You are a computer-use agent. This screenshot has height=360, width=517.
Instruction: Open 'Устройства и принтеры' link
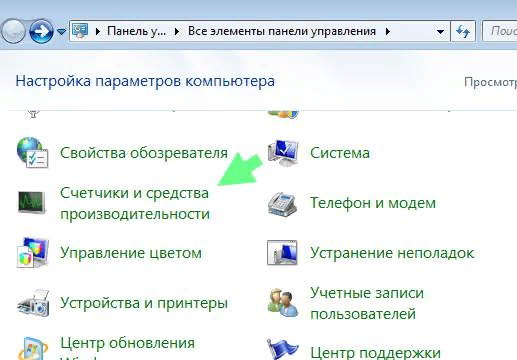click(144, 303)
